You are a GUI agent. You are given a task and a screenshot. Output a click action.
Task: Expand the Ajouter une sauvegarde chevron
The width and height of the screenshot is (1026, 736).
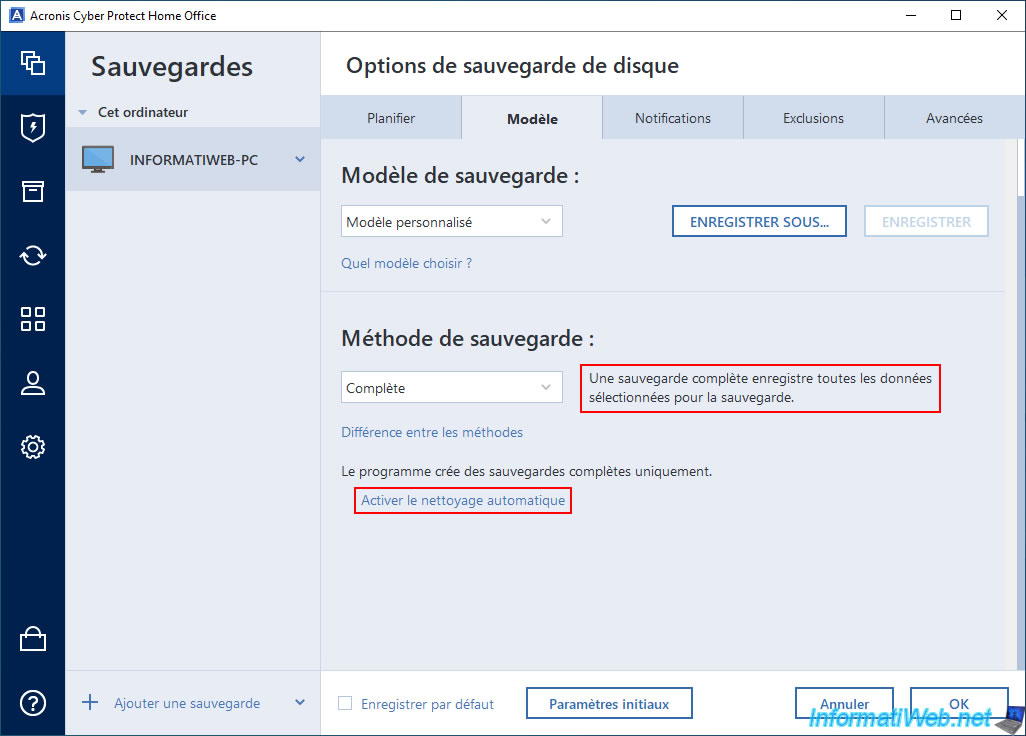300,702
